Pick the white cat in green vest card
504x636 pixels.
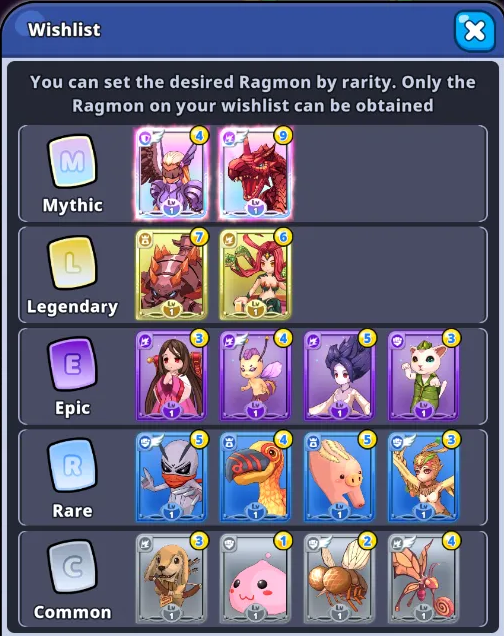[x=424, y=376]
